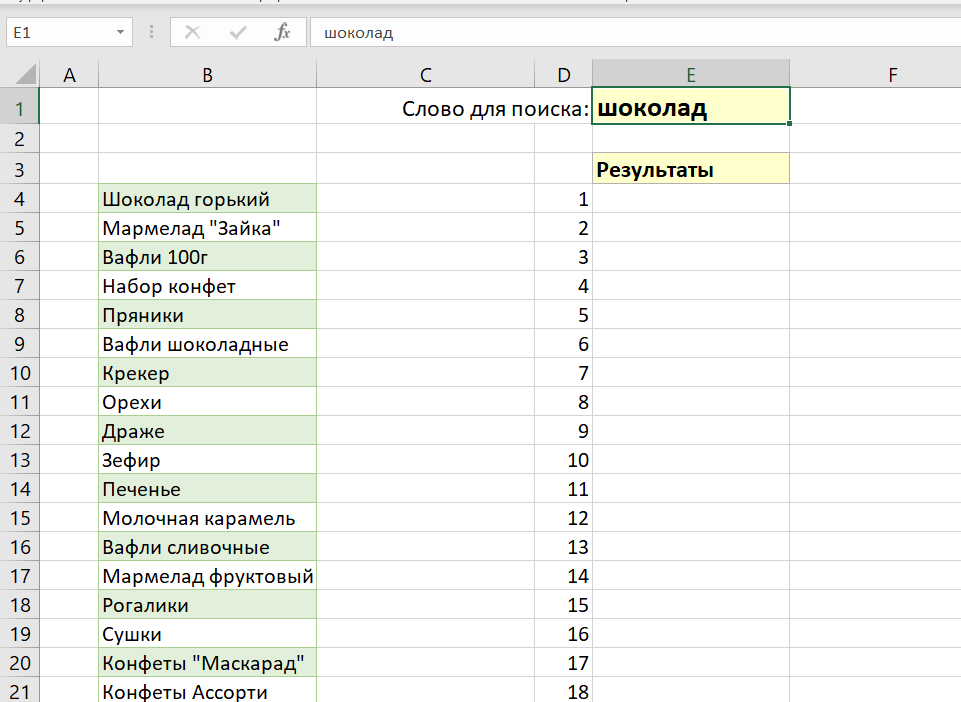Select column F header
The image size is (961, 702).
[892, 74]
